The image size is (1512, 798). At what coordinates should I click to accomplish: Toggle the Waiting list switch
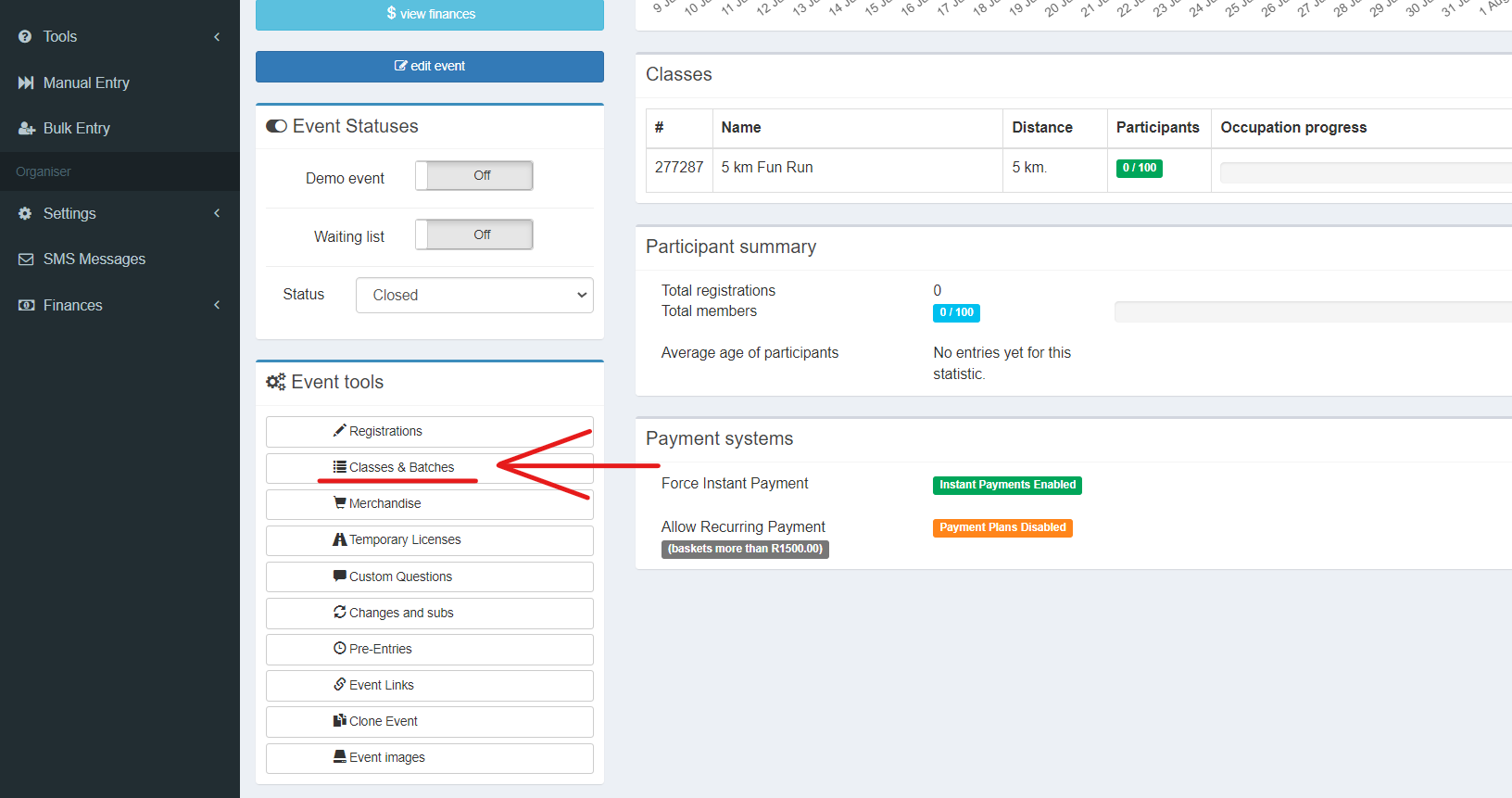click(473, 234)
